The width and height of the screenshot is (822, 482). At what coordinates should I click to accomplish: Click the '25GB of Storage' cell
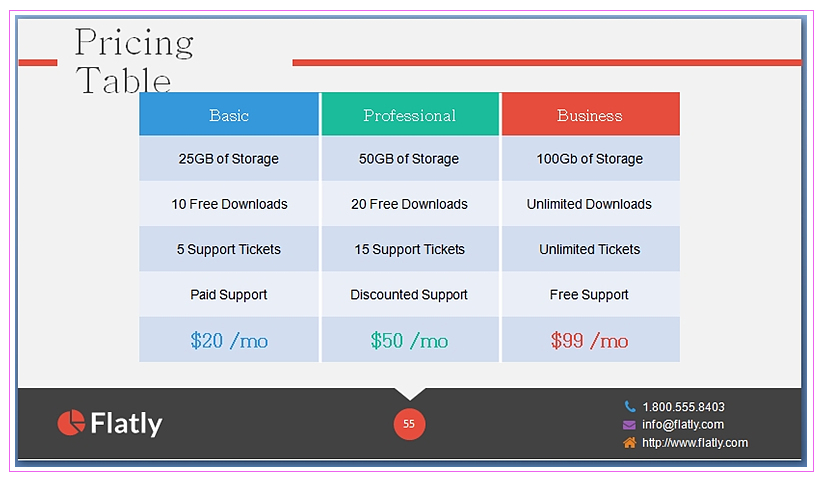click(x=229, y=158)
